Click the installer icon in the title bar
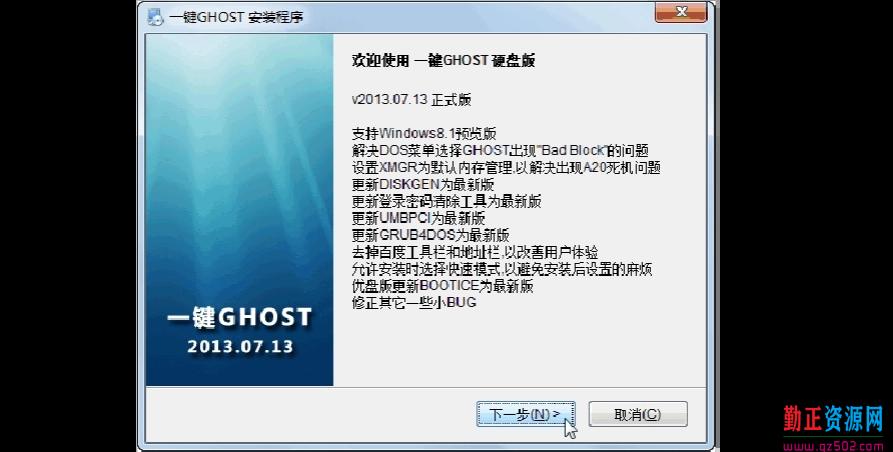The image size is (893, 452). point(155,17)
